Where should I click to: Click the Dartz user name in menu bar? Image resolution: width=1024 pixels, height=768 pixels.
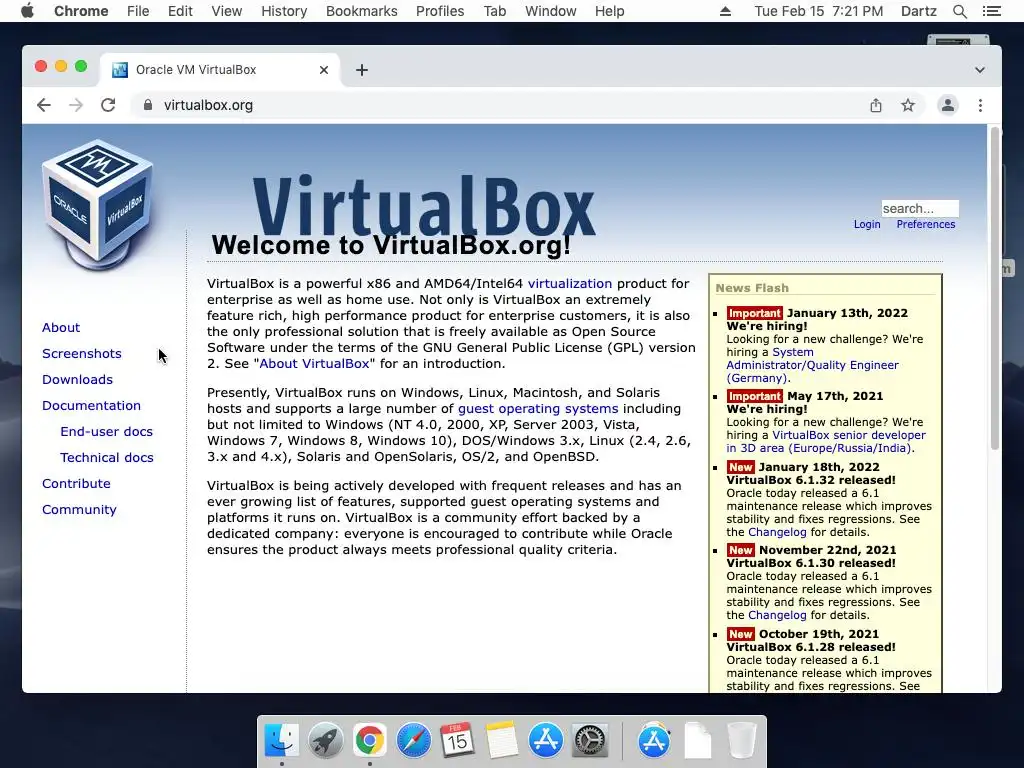click(919, 11)
